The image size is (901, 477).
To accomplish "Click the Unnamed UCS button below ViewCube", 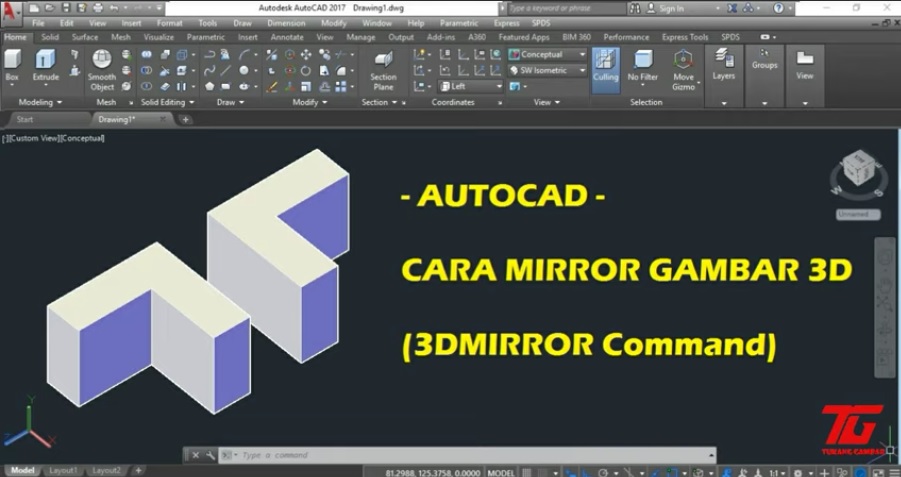I will (858, 214).
